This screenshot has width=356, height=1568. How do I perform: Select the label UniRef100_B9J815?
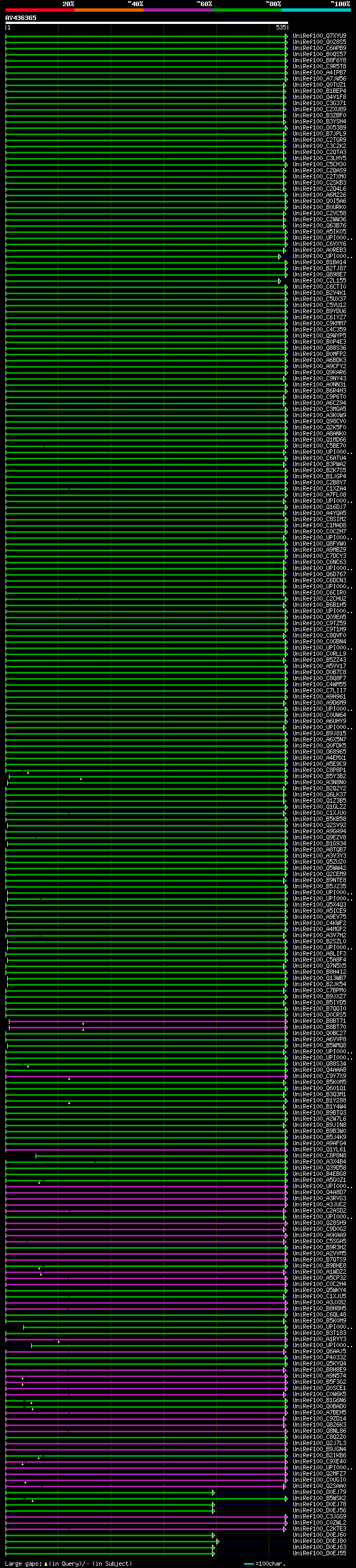[x=319, y=734]
